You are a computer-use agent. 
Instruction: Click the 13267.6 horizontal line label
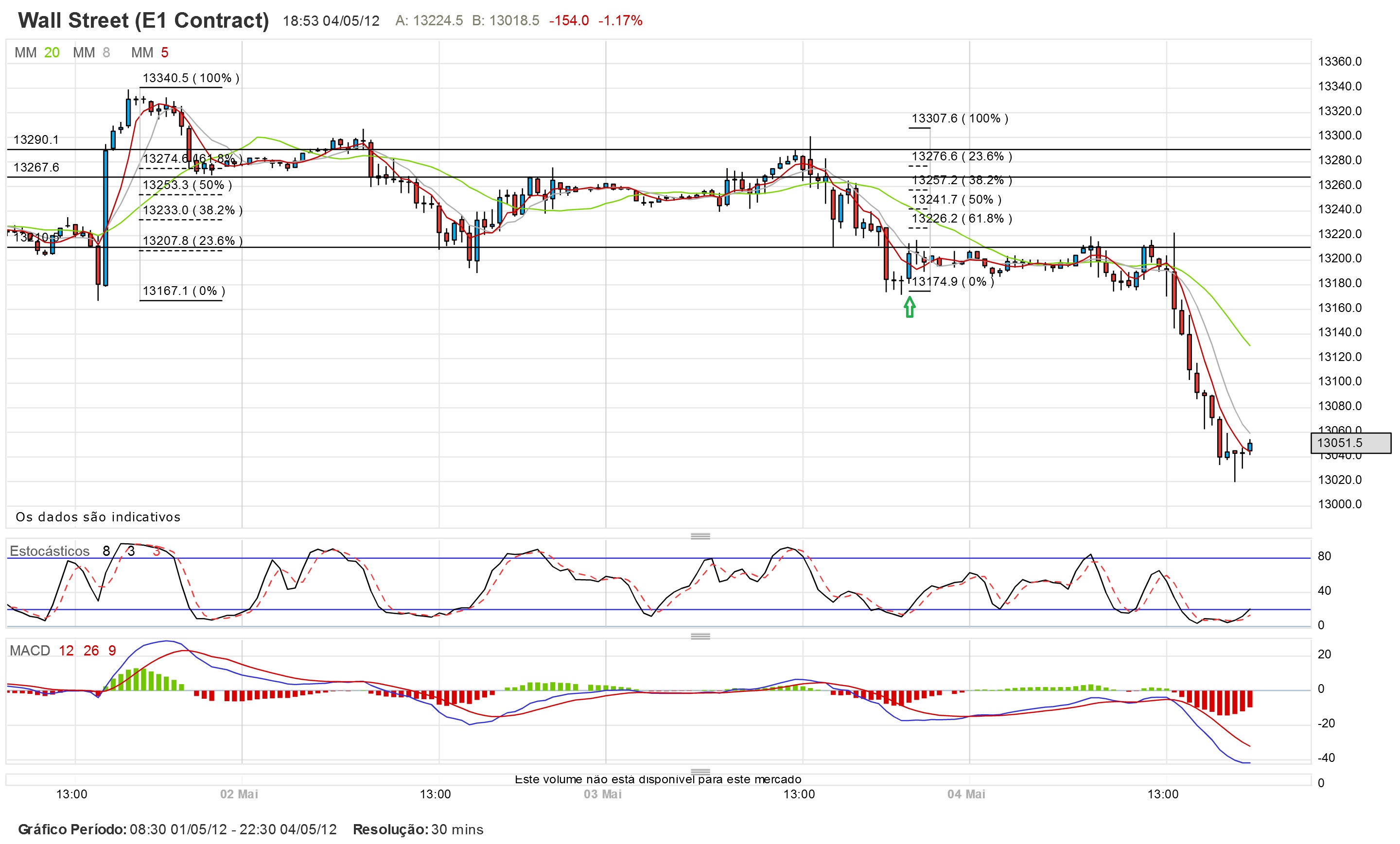(36, 167)
